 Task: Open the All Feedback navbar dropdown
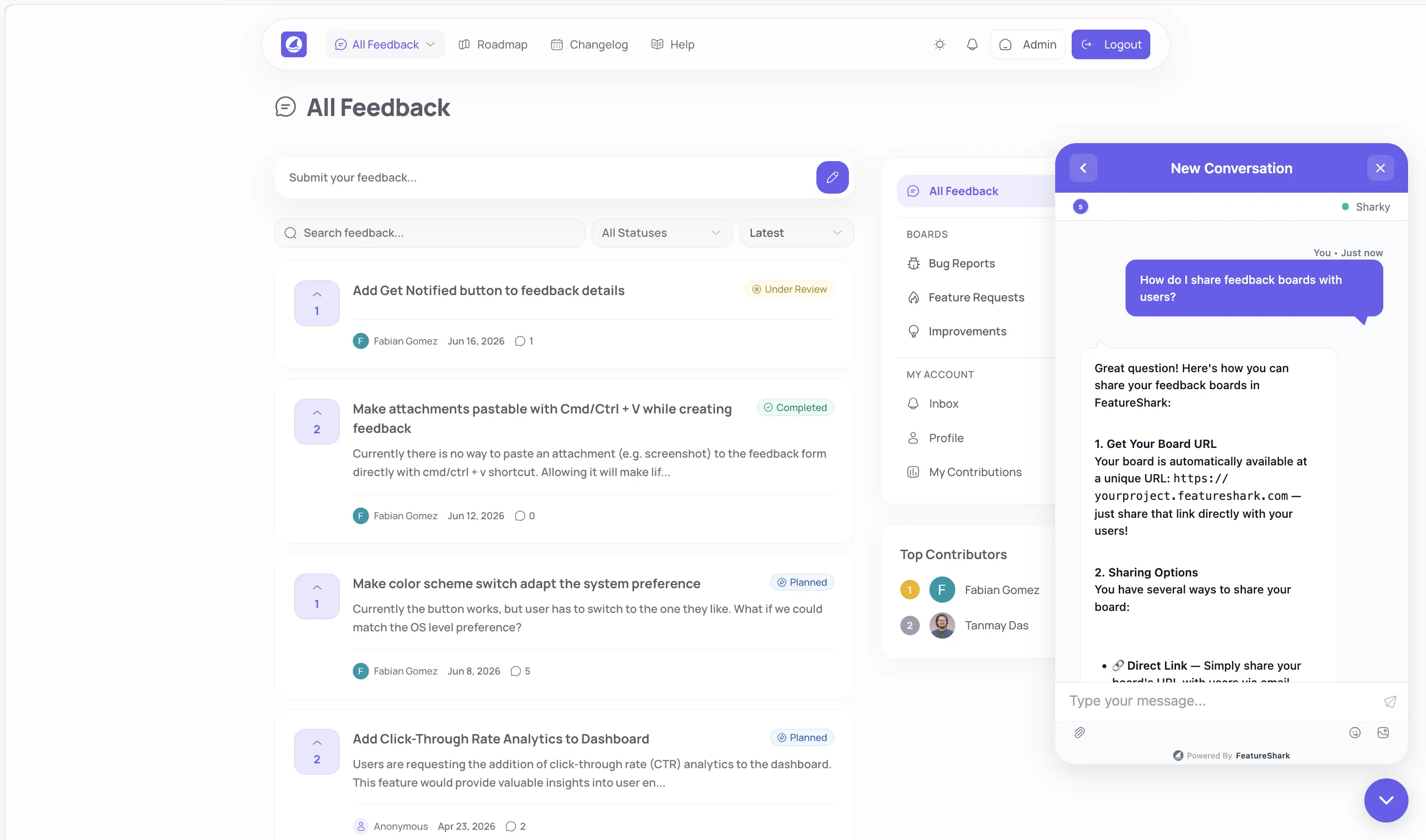point(385,44)
